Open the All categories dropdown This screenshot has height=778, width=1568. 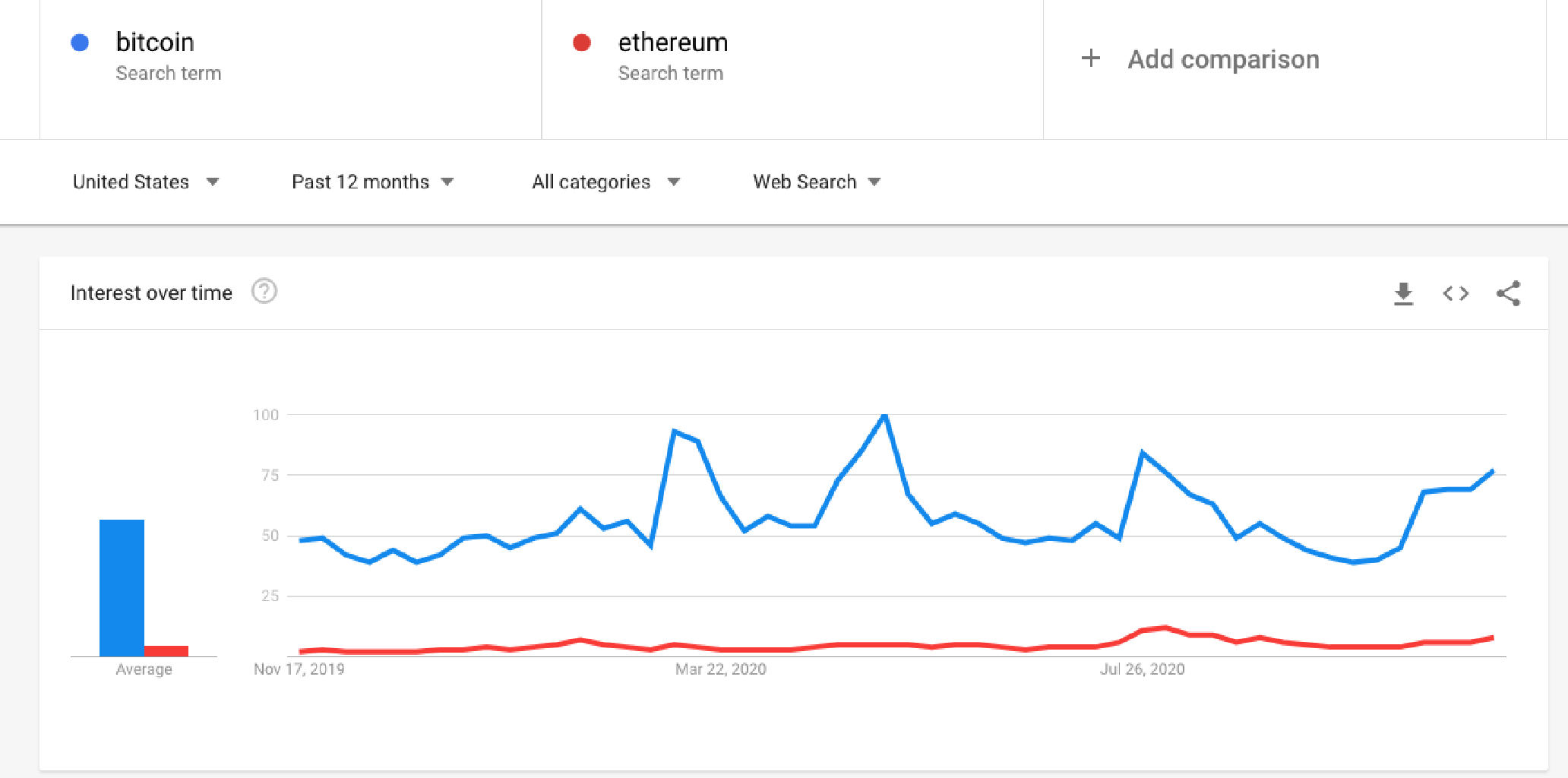pyautogui.click(x=605, y=182)
